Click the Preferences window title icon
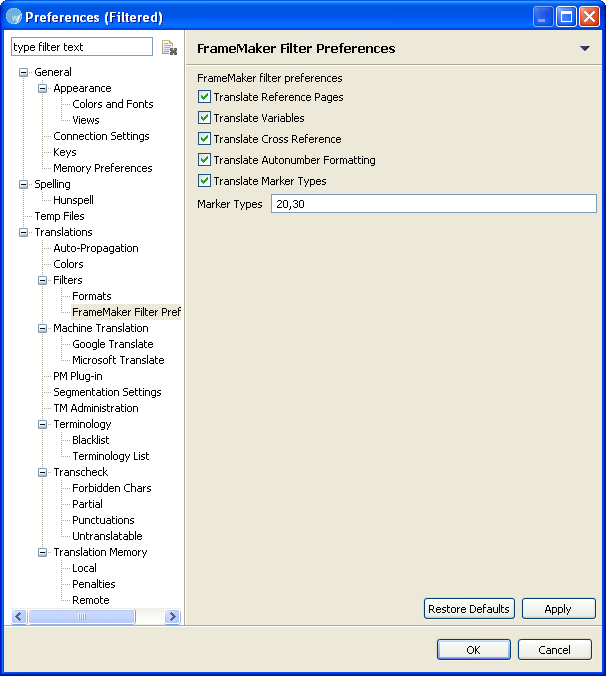Screen dimensions: 606x676 14,17
